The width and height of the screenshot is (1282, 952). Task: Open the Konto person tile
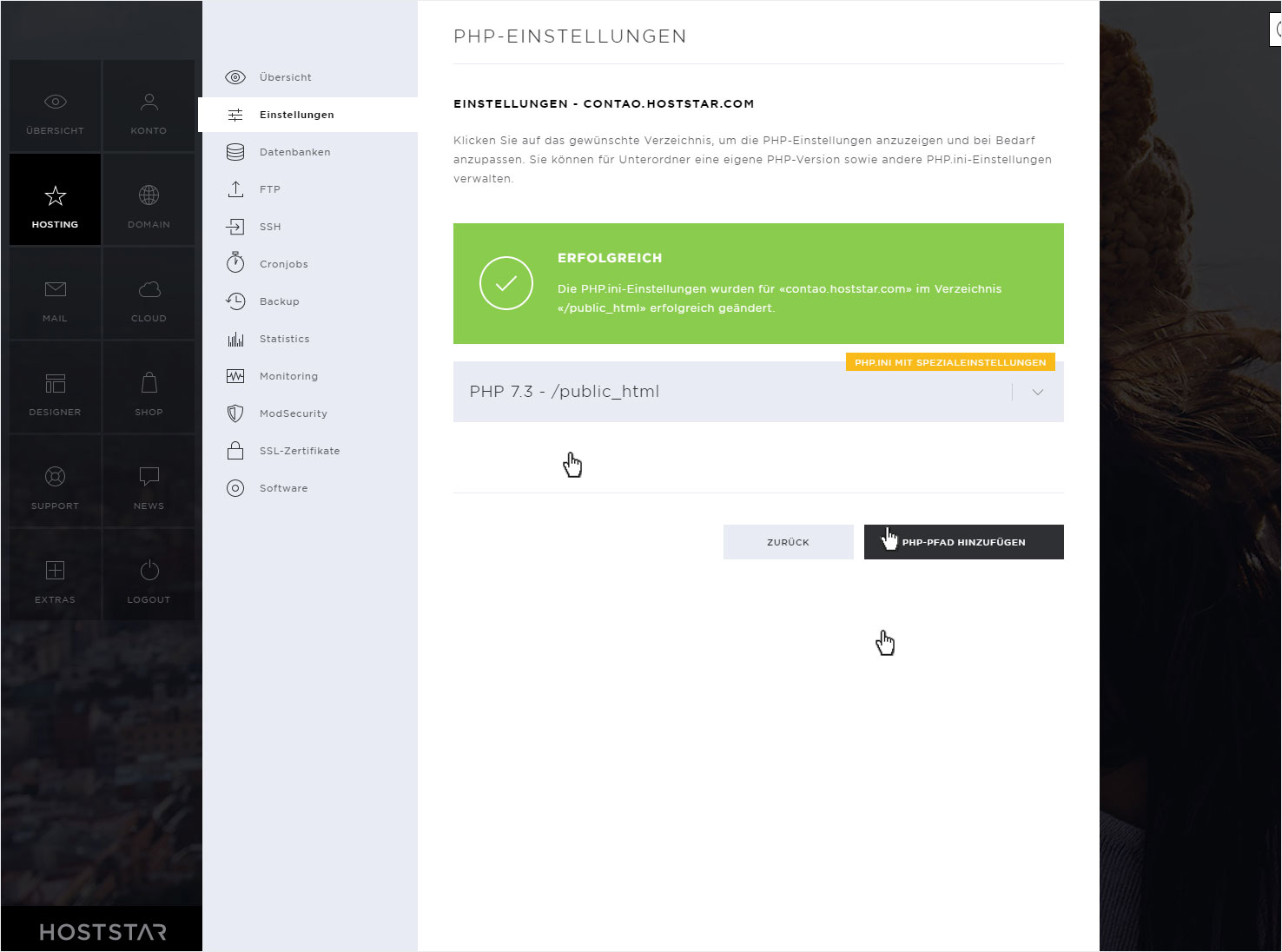(149, 106)
